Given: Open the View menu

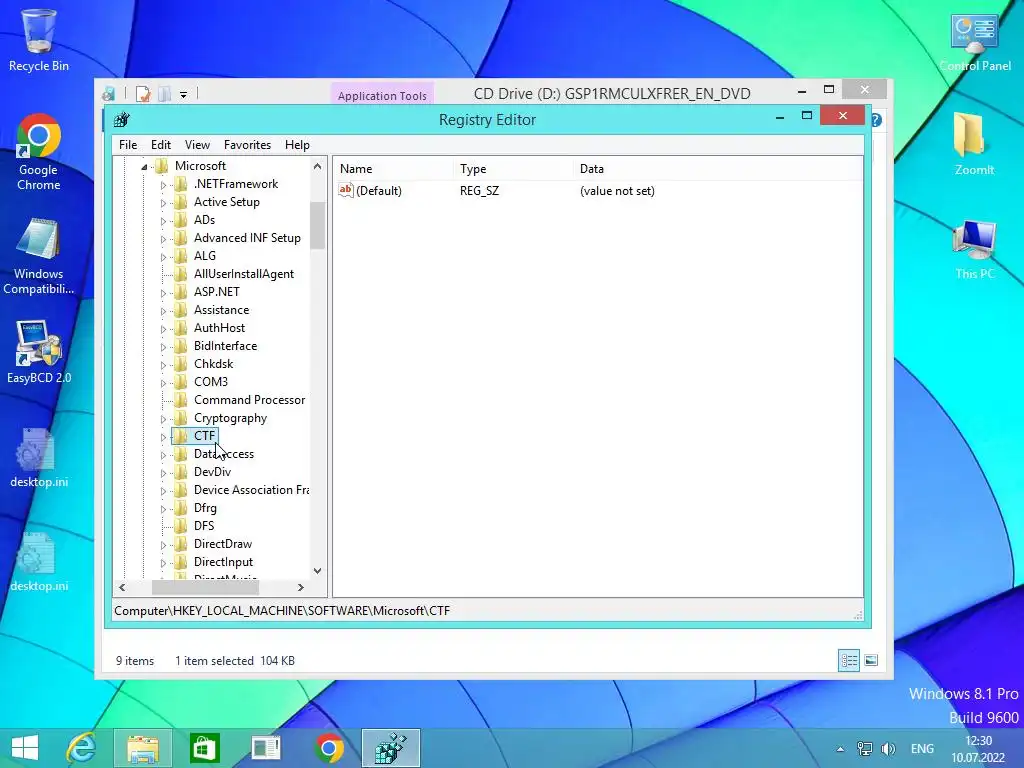Looking at the screenshot, I should point(197,145).
